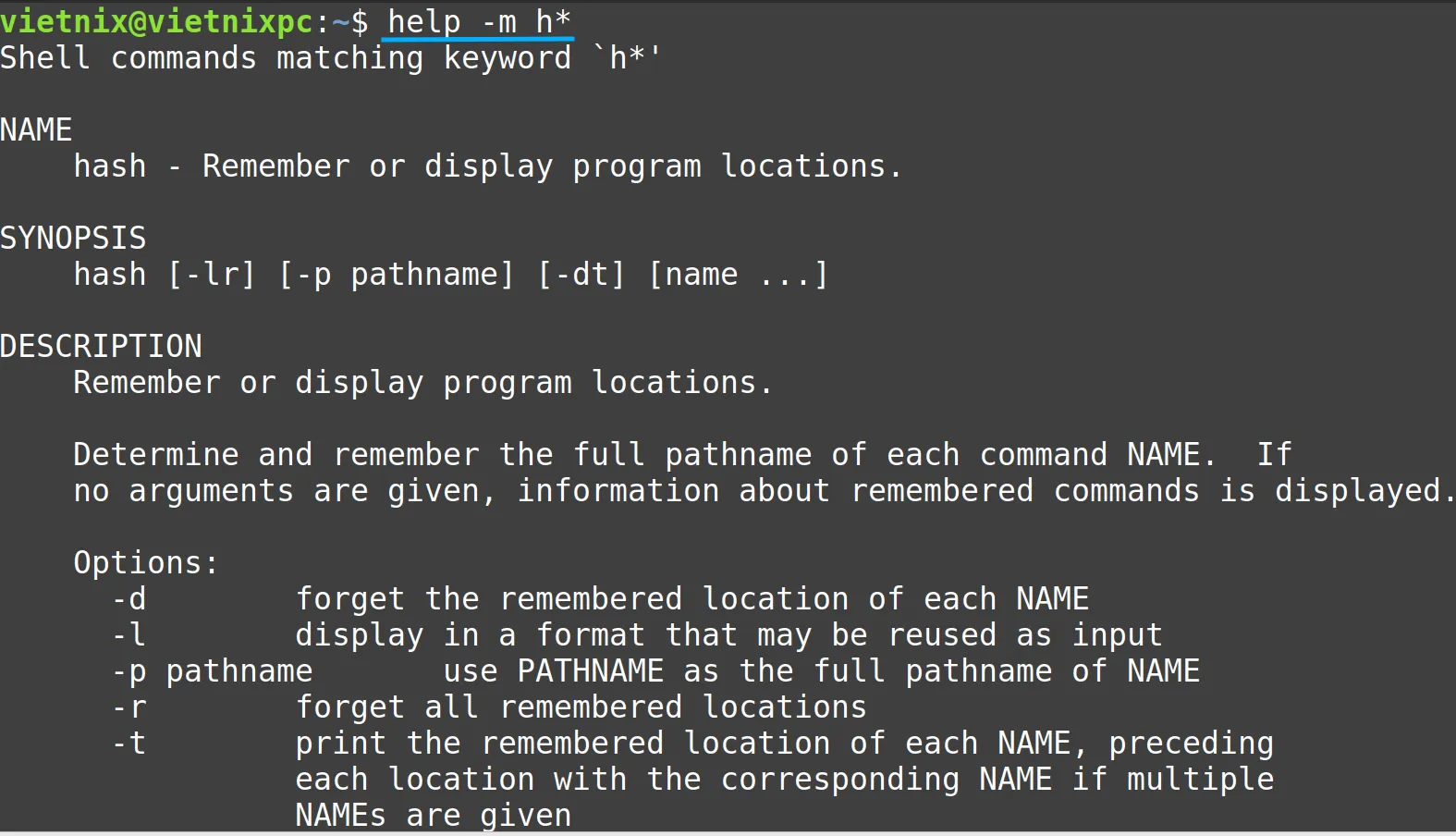Click 'Determine and remember the full pathname' line

(x=682, y=454)
